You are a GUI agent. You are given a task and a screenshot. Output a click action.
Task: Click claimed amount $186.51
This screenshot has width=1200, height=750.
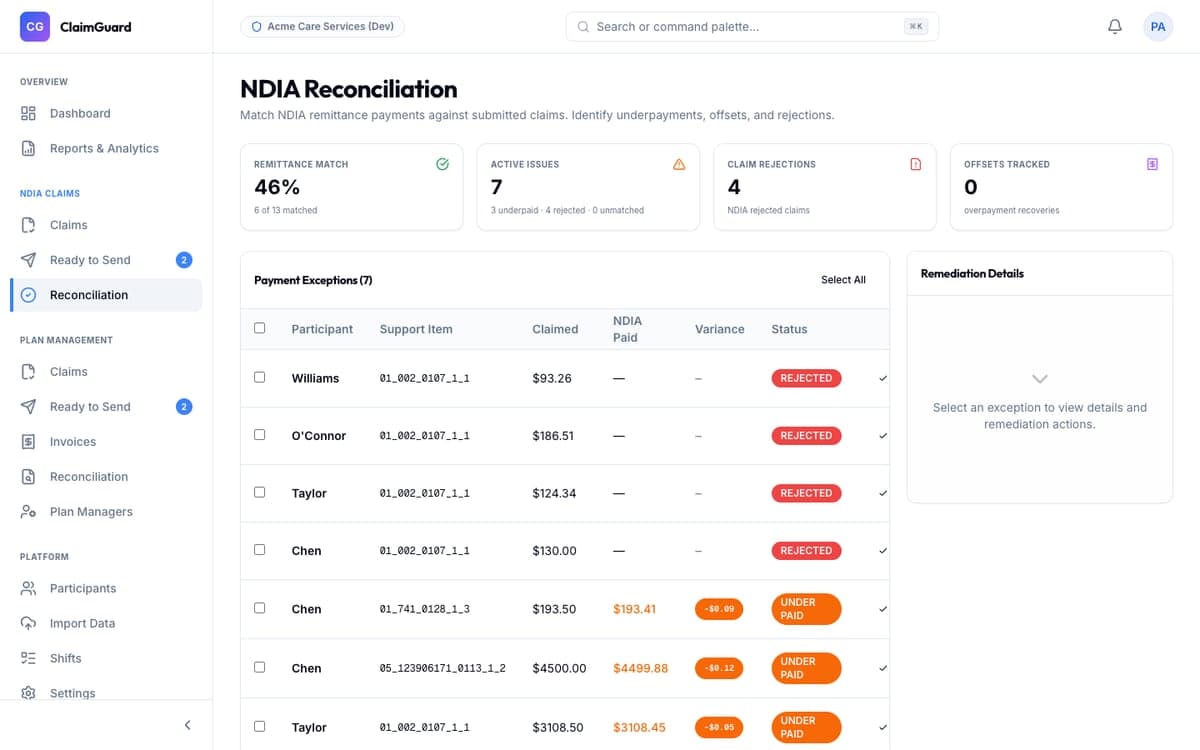tap(553, 436)
